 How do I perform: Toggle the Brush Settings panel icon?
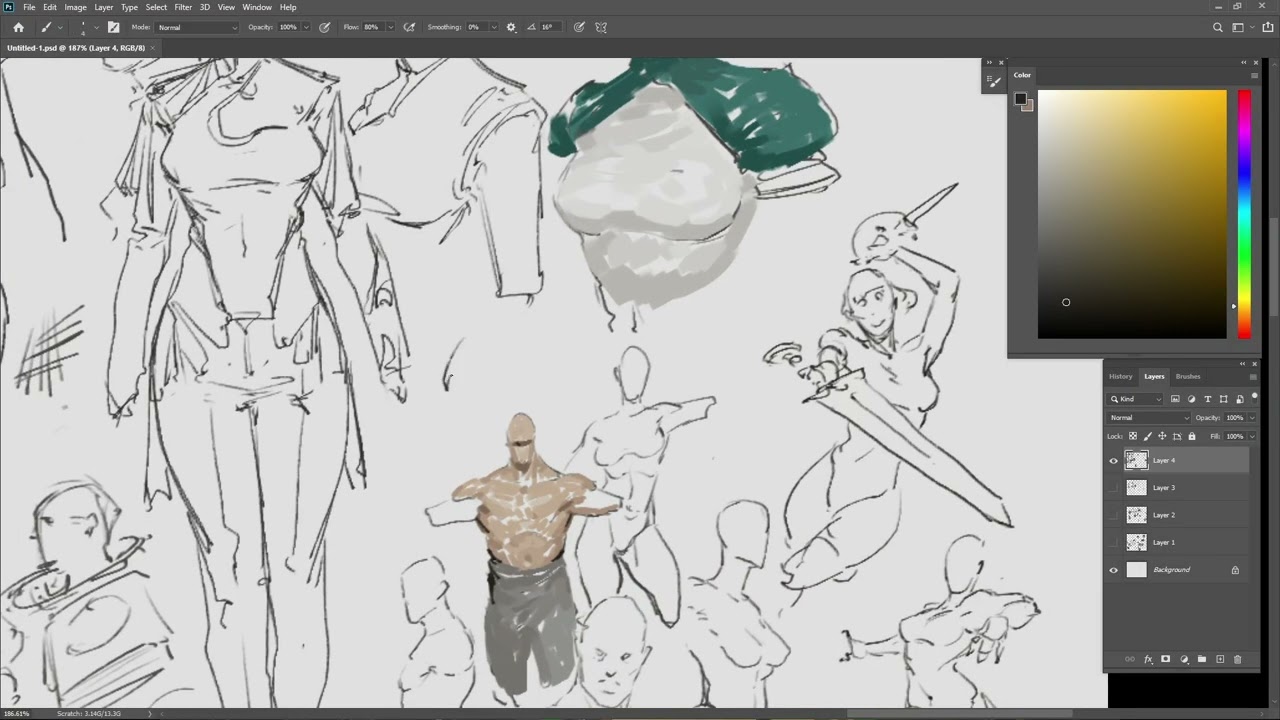pos(113,27)
